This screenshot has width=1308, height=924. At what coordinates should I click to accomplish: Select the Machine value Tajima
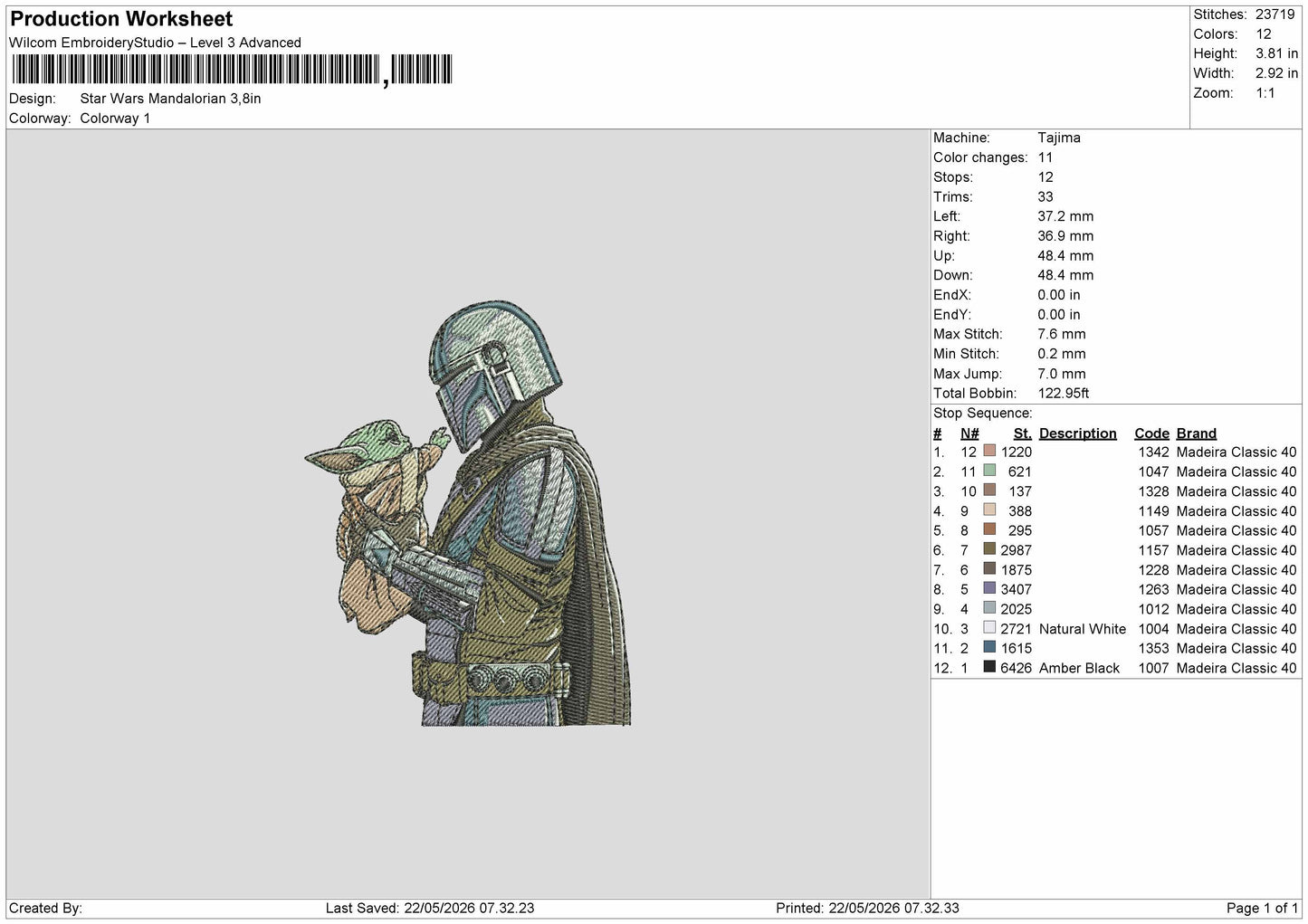1059,138
